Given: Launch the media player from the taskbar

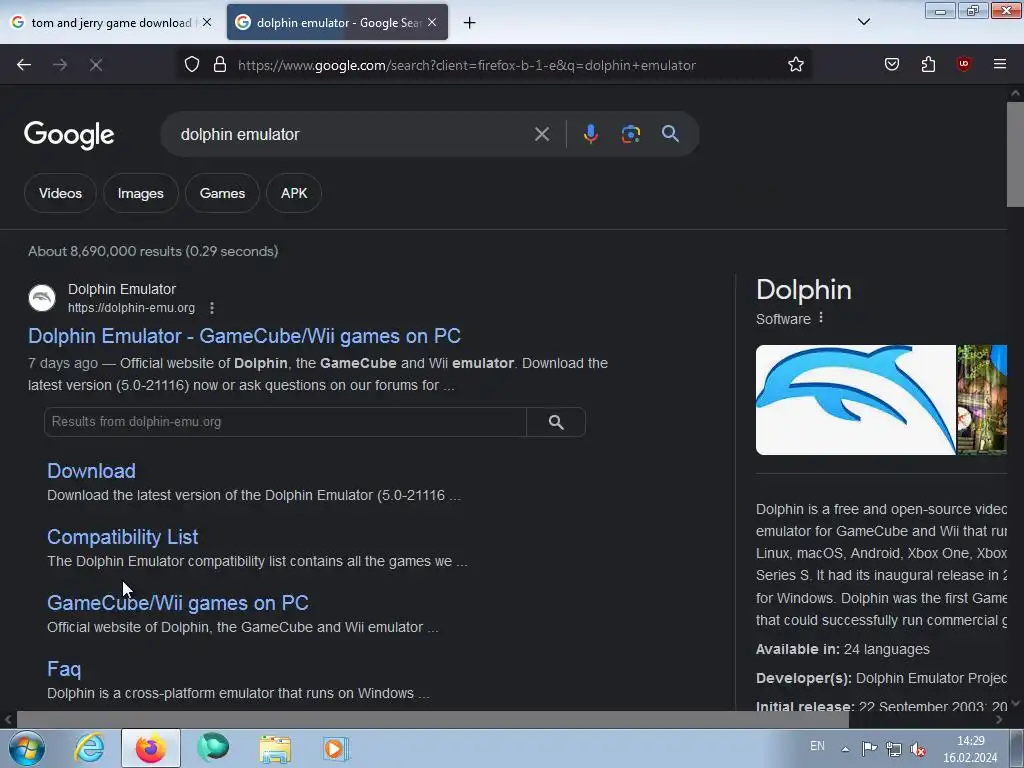Looking at the screenshot, I should (x=336, y=748).
